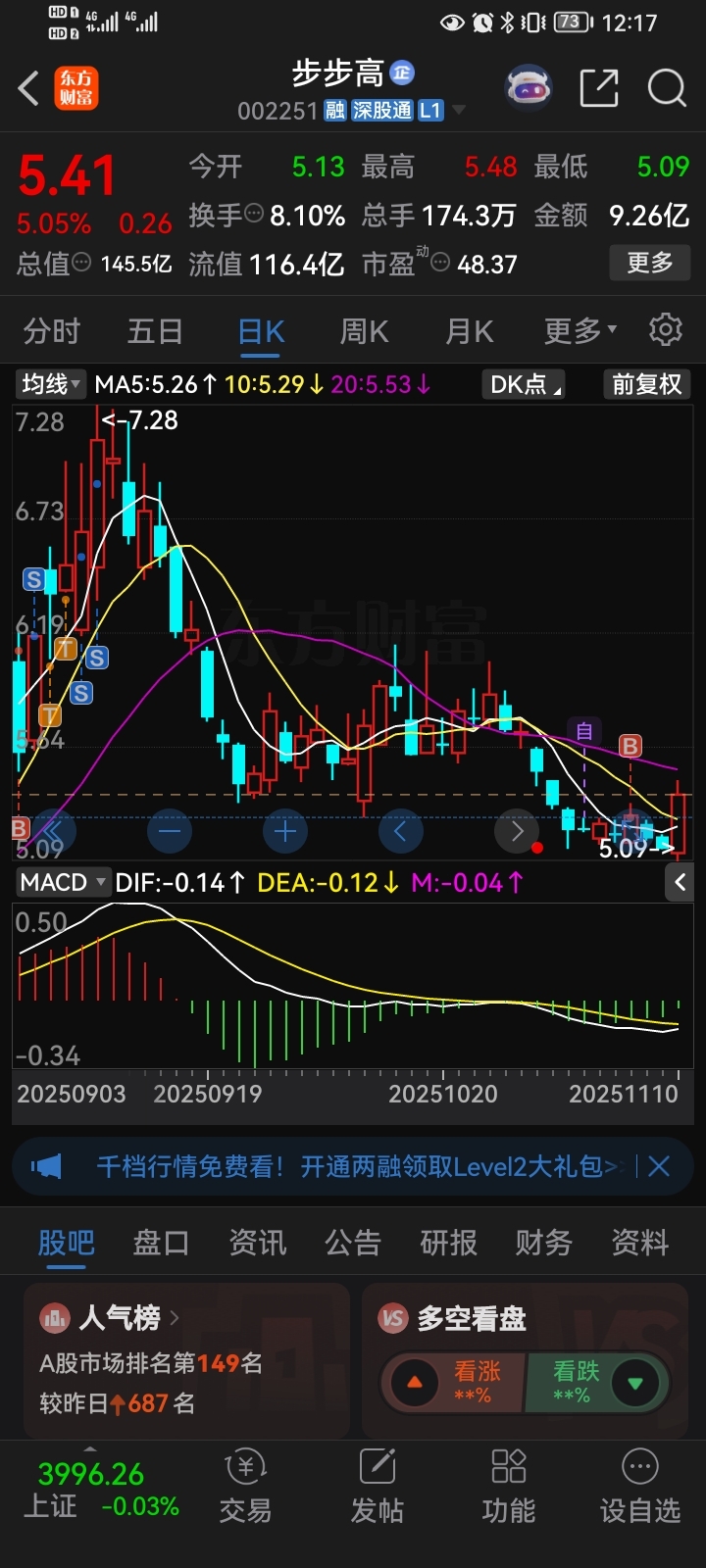
Task: Open 发帖 post icon in bottom bar
Action: tap(378, 1488)
